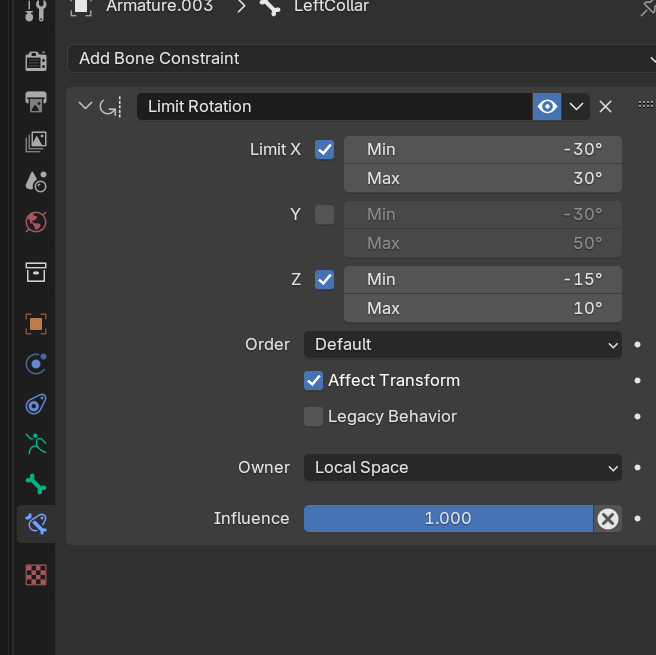
Task: Open the World properties tab
Action: (36, 222)
